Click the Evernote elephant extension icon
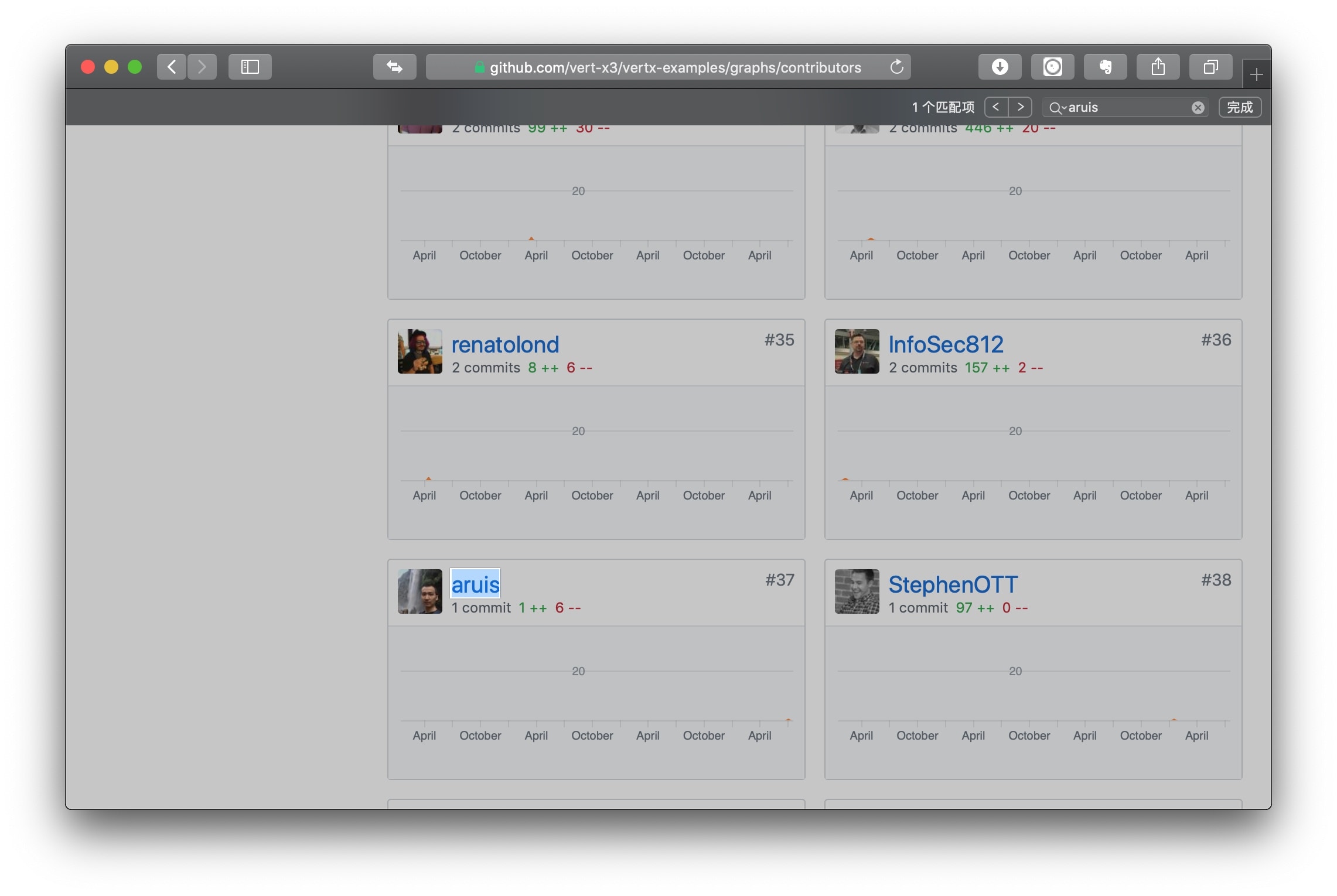The width and height of the screenshot is (1337, 896). (1105, 67)
